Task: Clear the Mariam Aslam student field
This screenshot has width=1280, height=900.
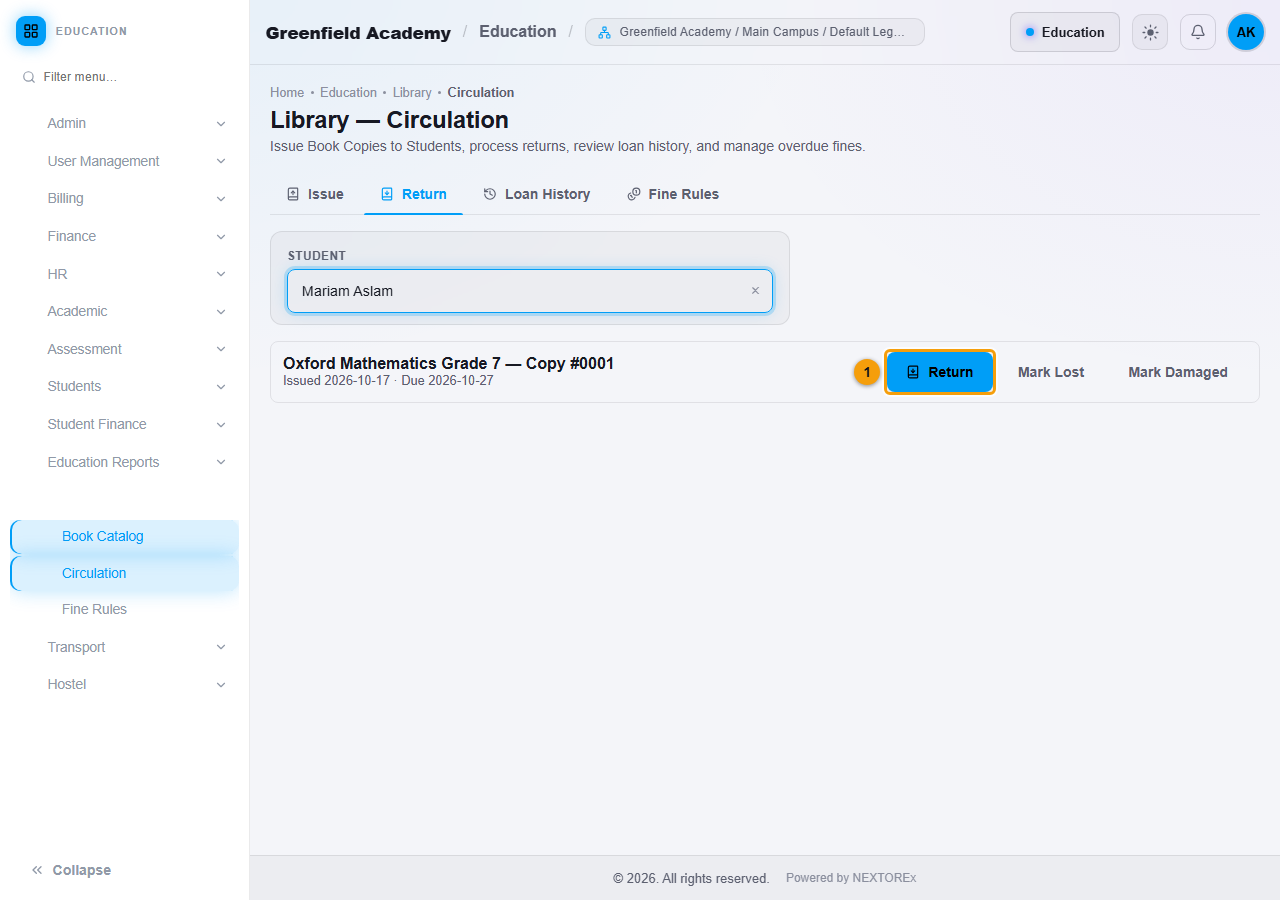Action: point(755,291)
